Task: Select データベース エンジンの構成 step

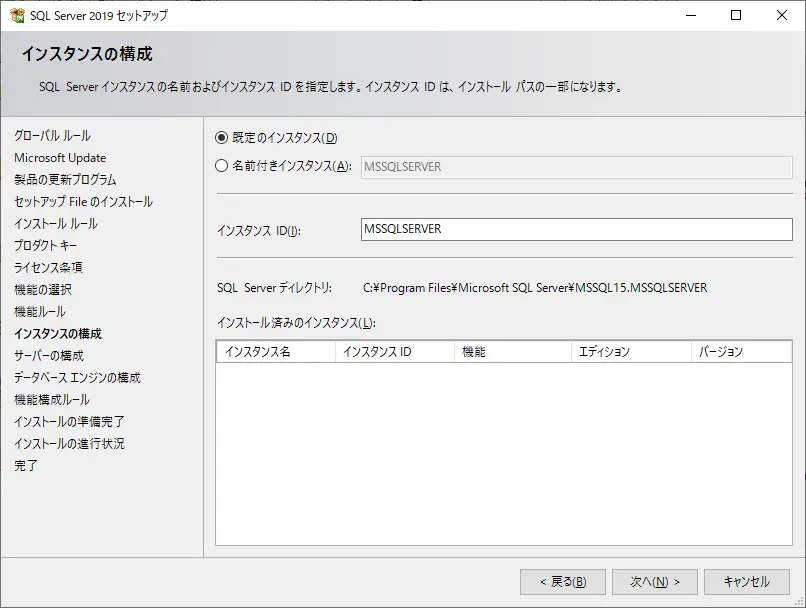Action: click(x=78, y=378)
